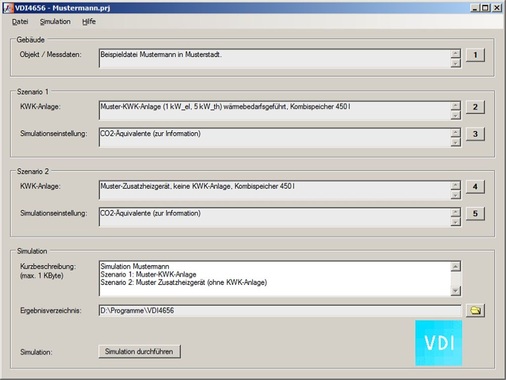Click button 5 for Szenario 2 Simulationseinstellung
The width and height of the screenshot is (506, 380).
point(475,213)
